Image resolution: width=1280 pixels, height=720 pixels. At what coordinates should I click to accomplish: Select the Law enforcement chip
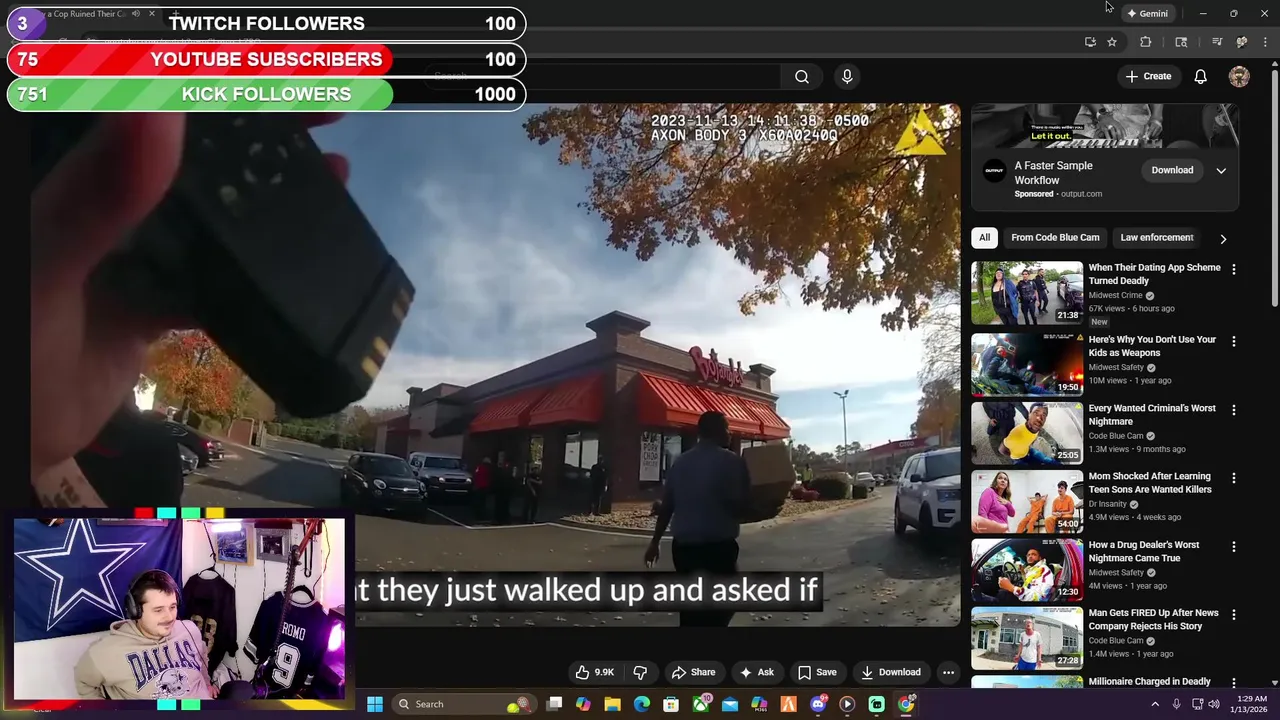(x=1156, y=238)
